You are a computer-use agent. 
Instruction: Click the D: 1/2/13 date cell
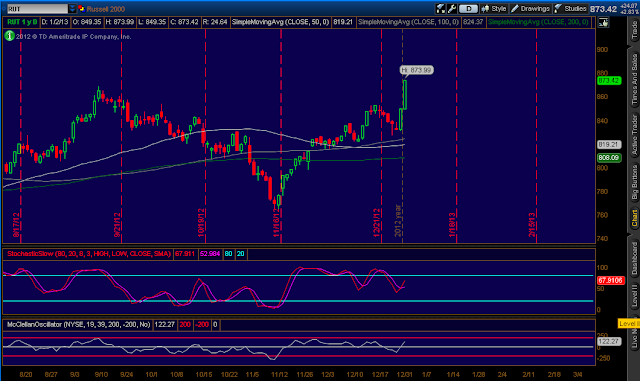[x=55, y=22]
